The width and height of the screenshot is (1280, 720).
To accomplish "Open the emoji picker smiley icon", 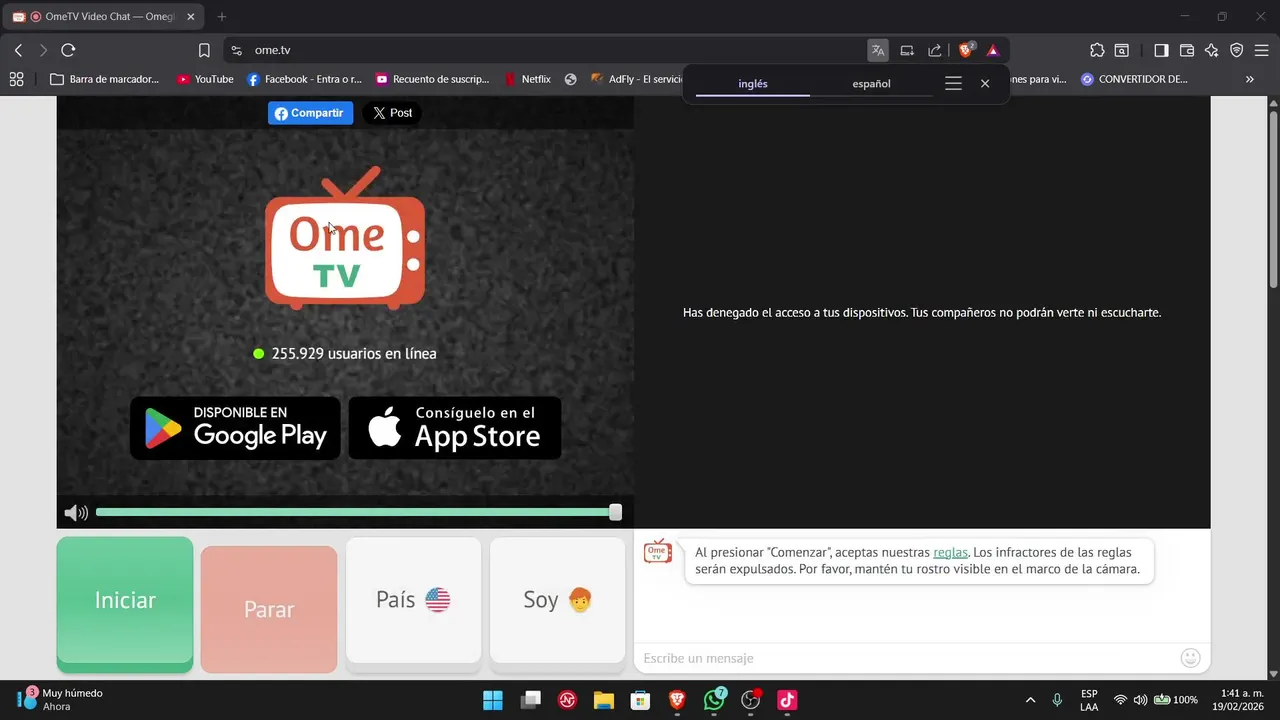I will point(1190,658).
